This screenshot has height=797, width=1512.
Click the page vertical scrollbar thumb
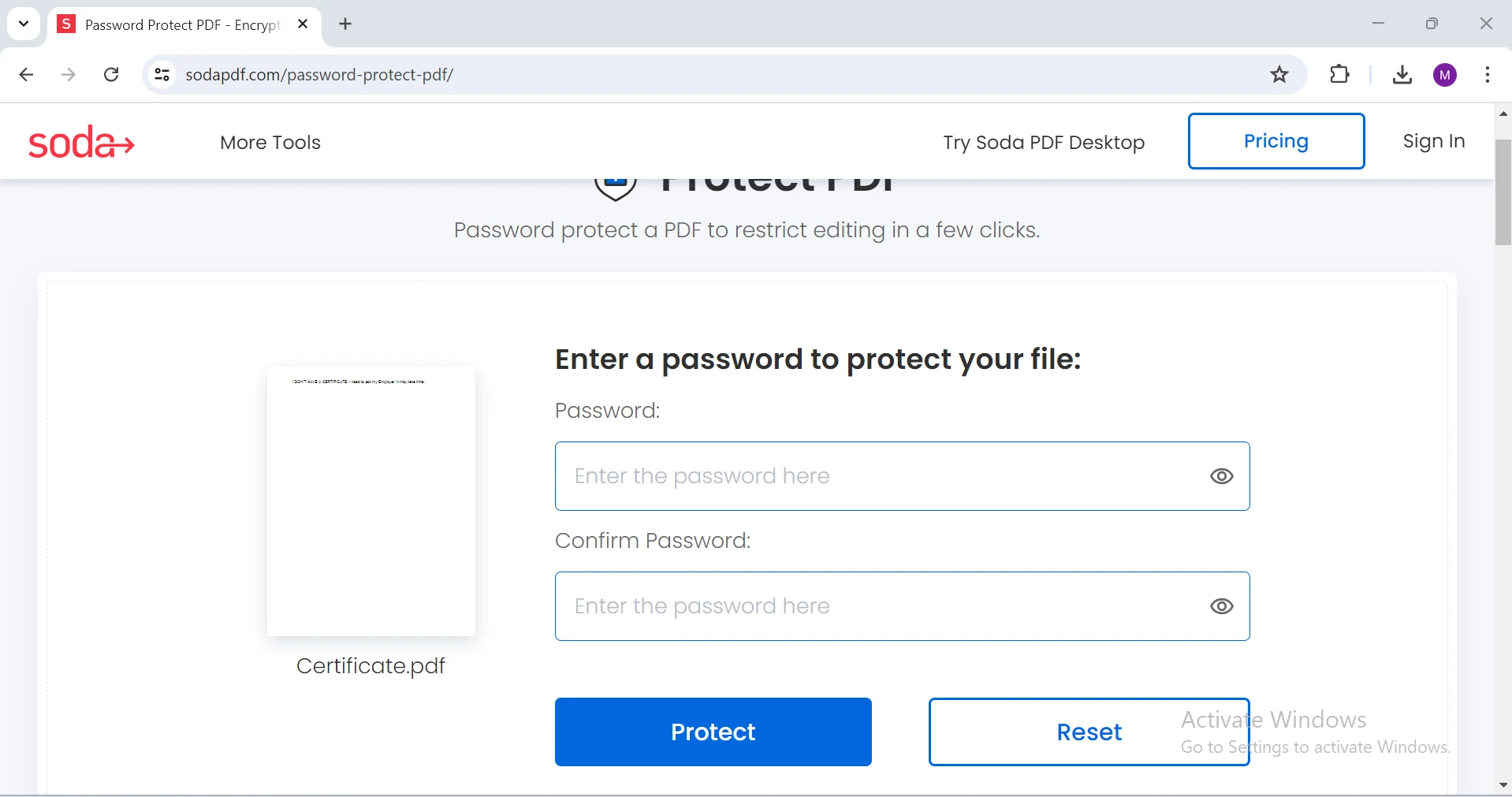click(x=1503, y=192)
